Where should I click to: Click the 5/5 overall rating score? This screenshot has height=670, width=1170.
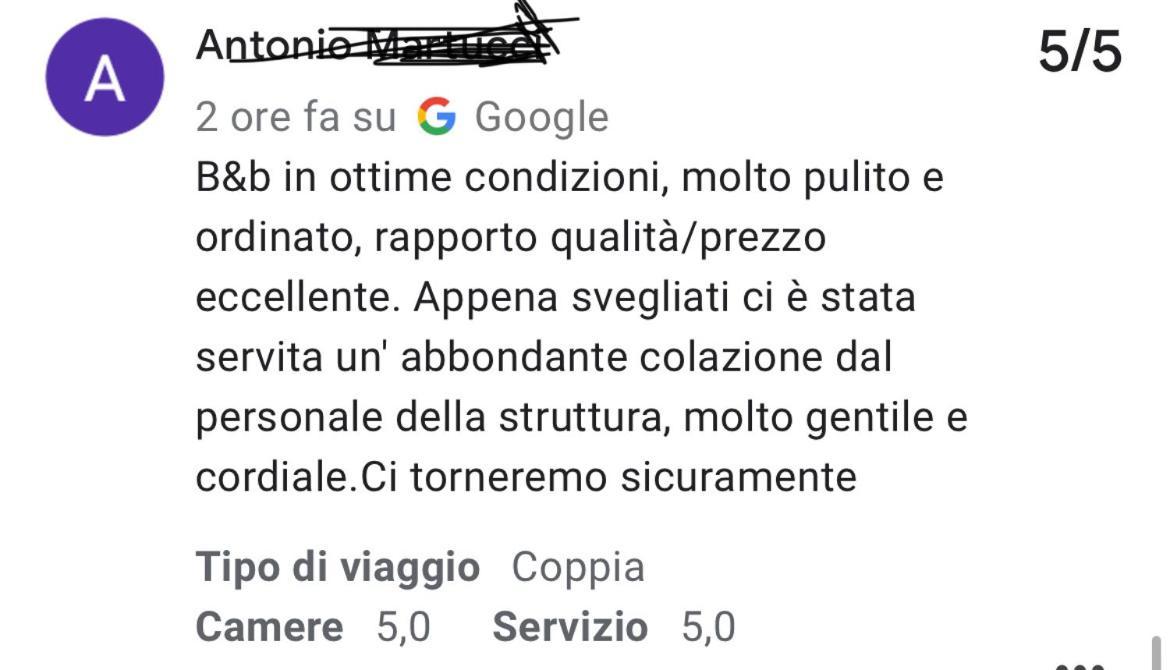(x=1080, y=52)
